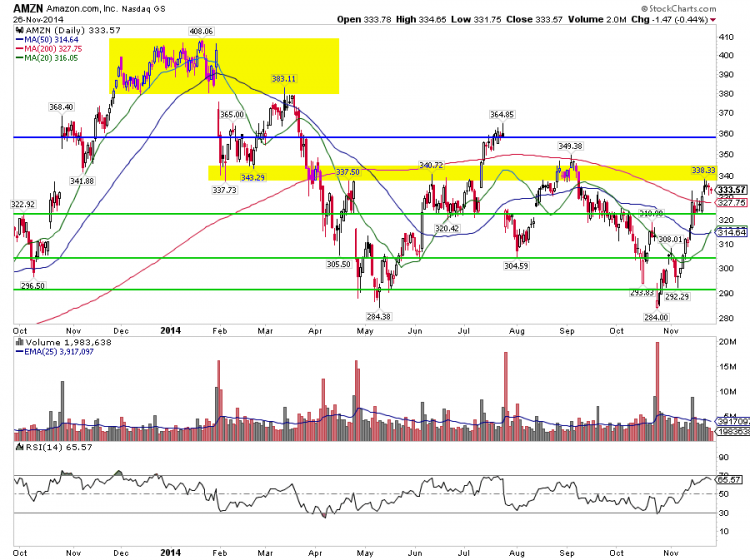Click the 337.73 price label
Viewport: 750px width, 560px height.
[x=224, y=190]
